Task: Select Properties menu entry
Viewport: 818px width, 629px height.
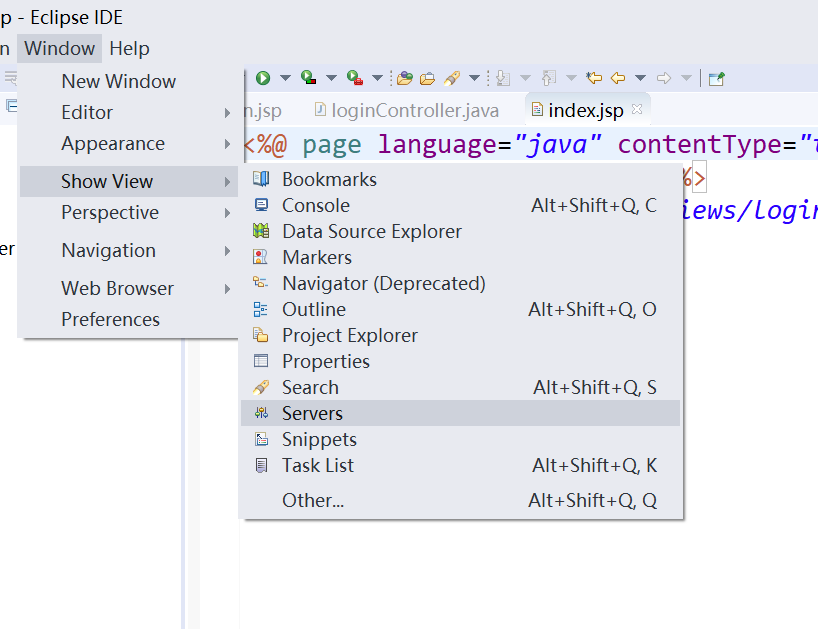Action: click(461, 361)
